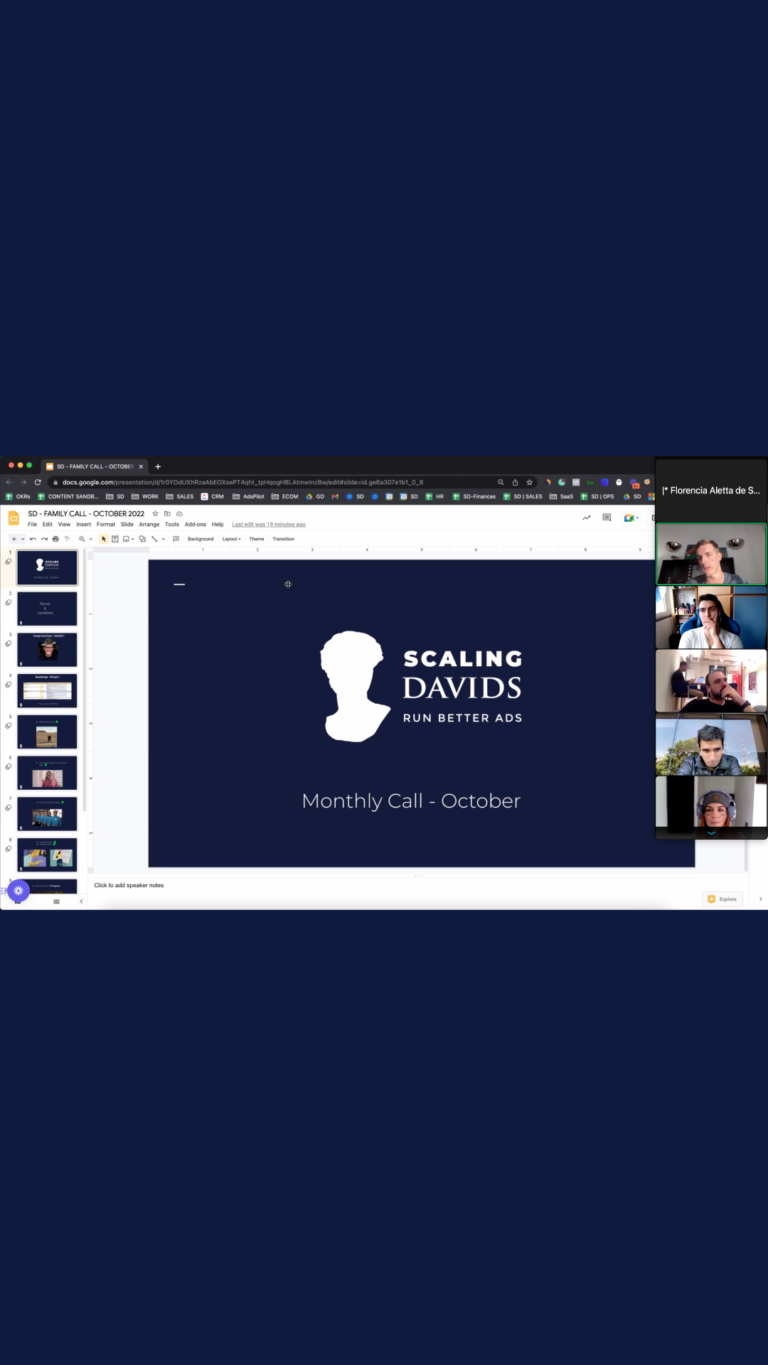
Task: Open last edit version history link
Action: 268,524
